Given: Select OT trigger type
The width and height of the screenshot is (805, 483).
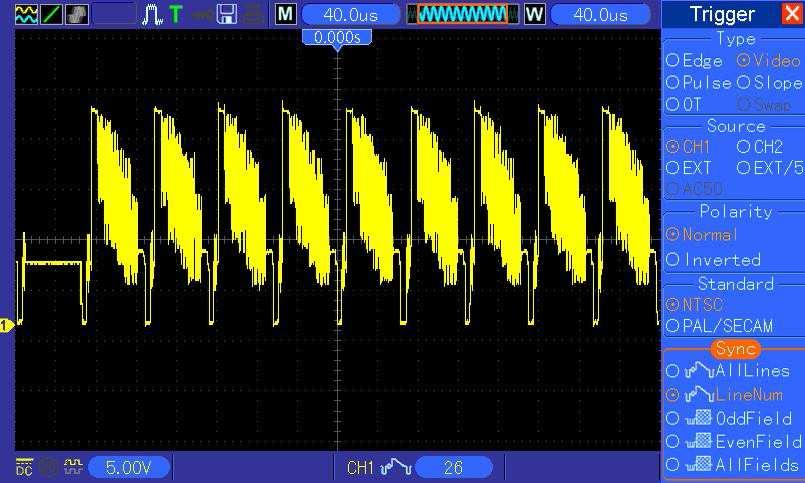Looking at the screenshot, I should (x=684, y=104).
